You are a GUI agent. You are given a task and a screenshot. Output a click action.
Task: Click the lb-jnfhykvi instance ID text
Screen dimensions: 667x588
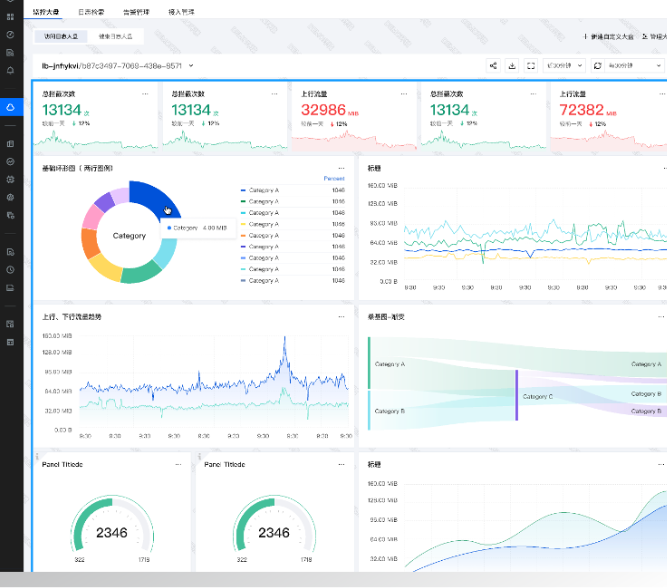pyautogui.click(x=111, y=66)
